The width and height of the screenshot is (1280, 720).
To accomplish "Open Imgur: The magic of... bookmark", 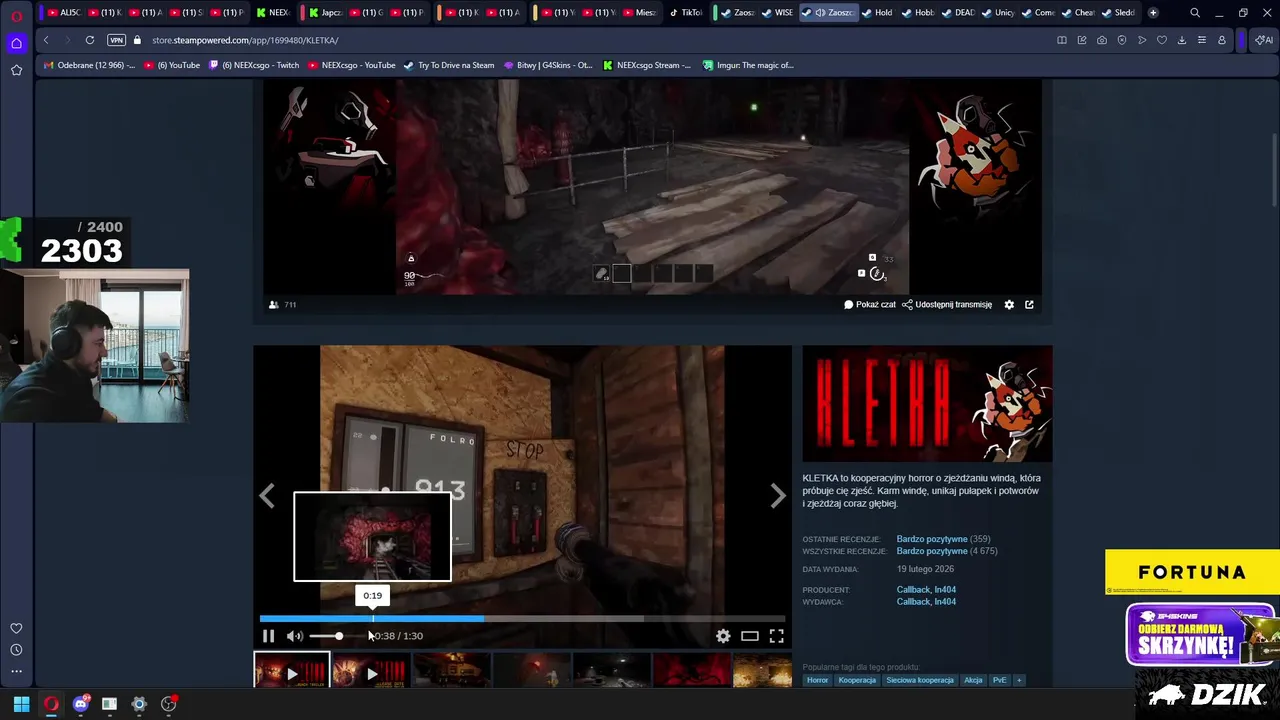I will click(748, 65).
